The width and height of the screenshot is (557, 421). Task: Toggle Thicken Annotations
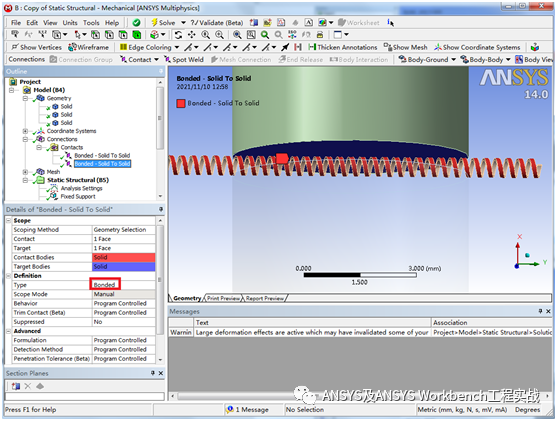[x=343, y=47]
